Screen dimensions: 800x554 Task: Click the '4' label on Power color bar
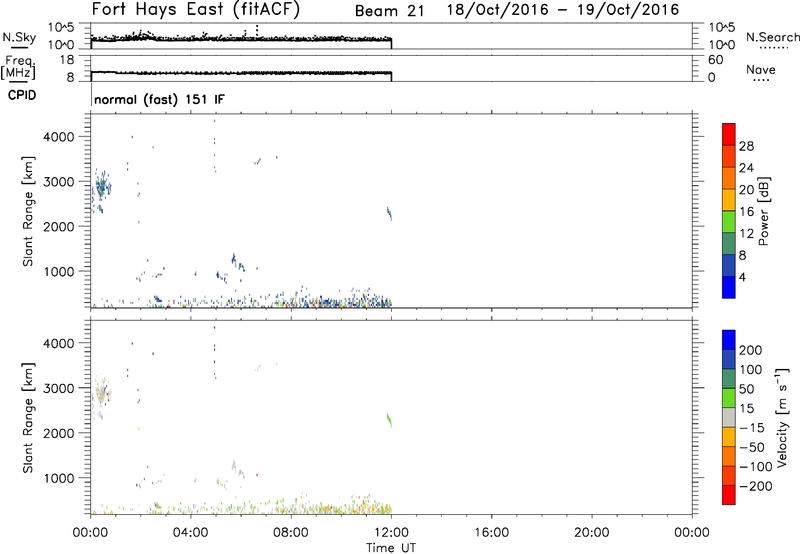click(x=742, y=277)
